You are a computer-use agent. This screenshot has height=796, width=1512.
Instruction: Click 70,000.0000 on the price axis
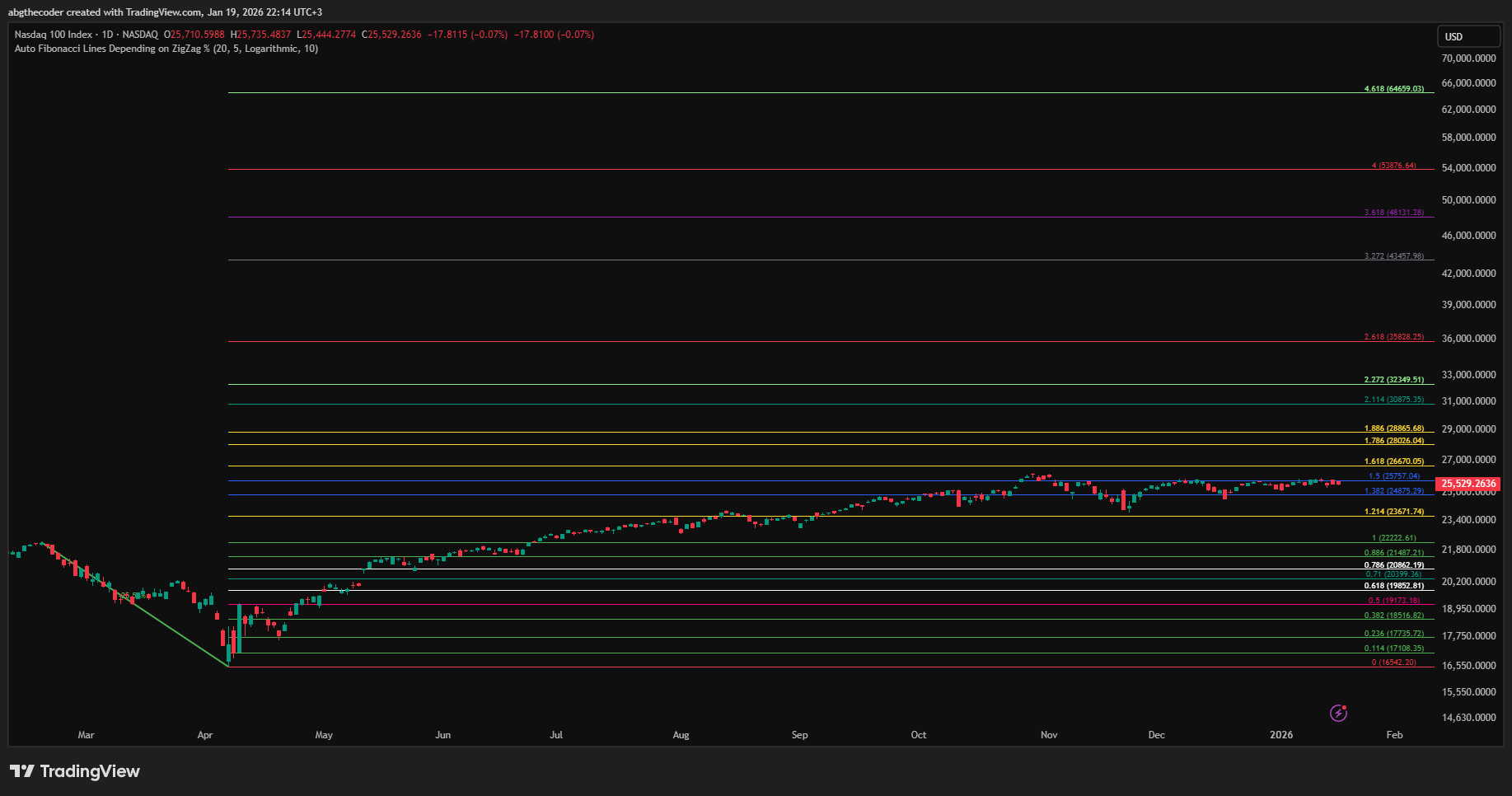1468,59
